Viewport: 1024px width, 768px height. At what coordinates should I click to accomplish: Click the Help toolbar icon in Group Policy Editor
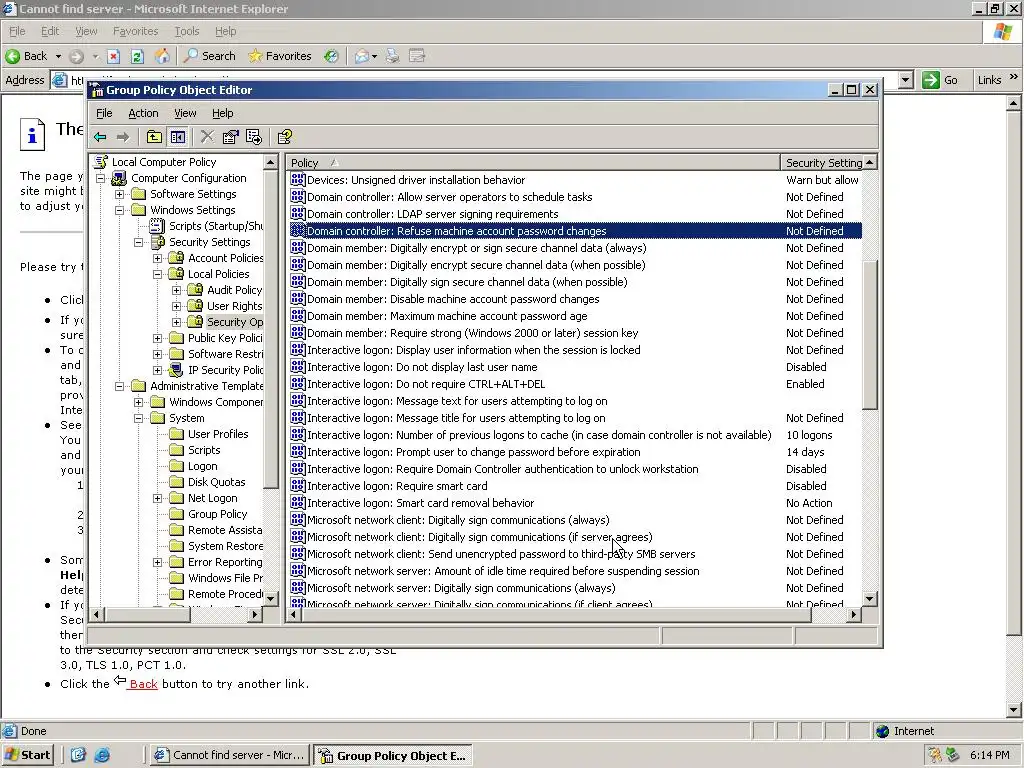click(x=285, y=137)
